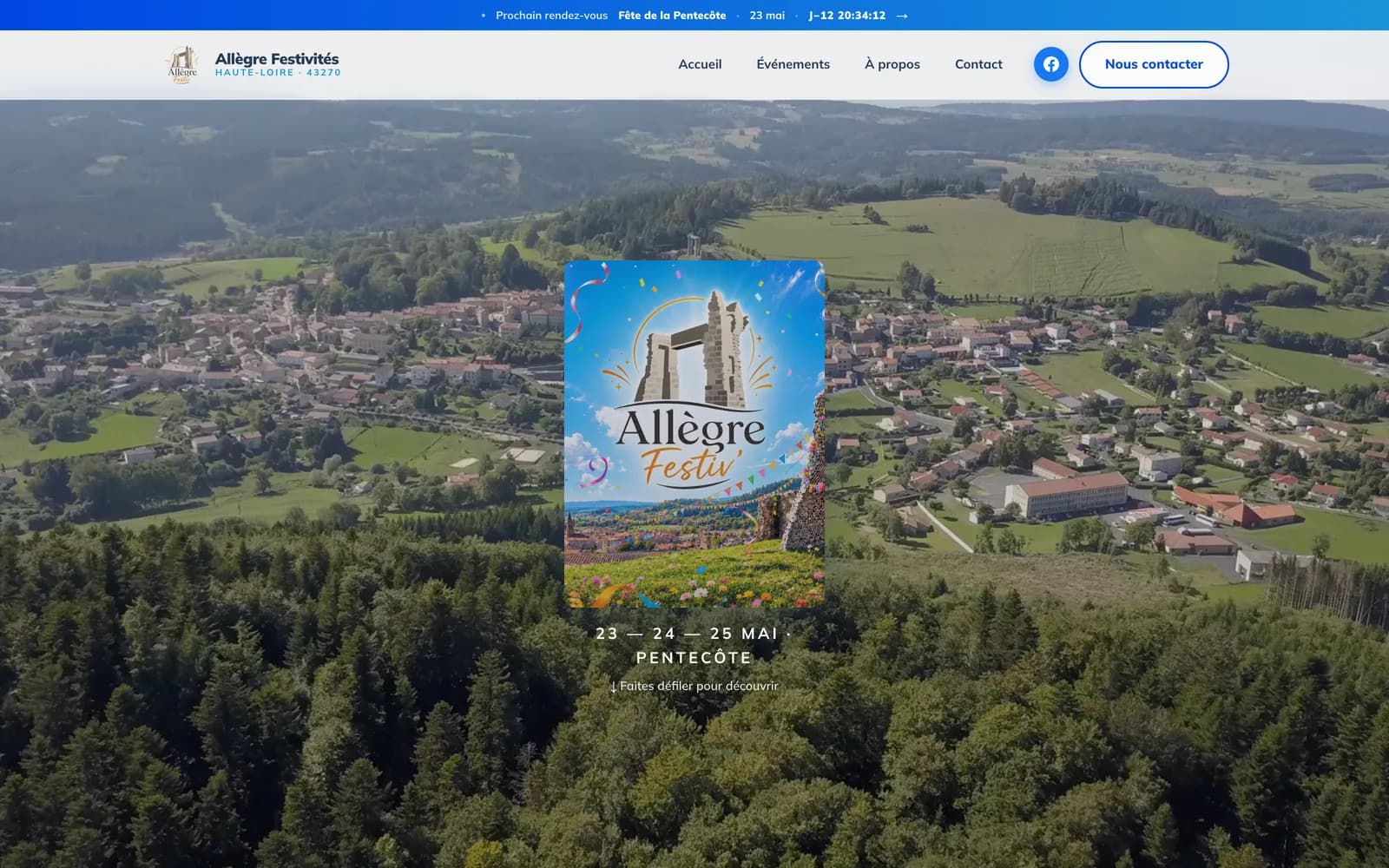Image resolution: width=1389 pixels, height=868 pixels.
Task: Click the Prochain rendez-vous label
Action: coord(551,16)
